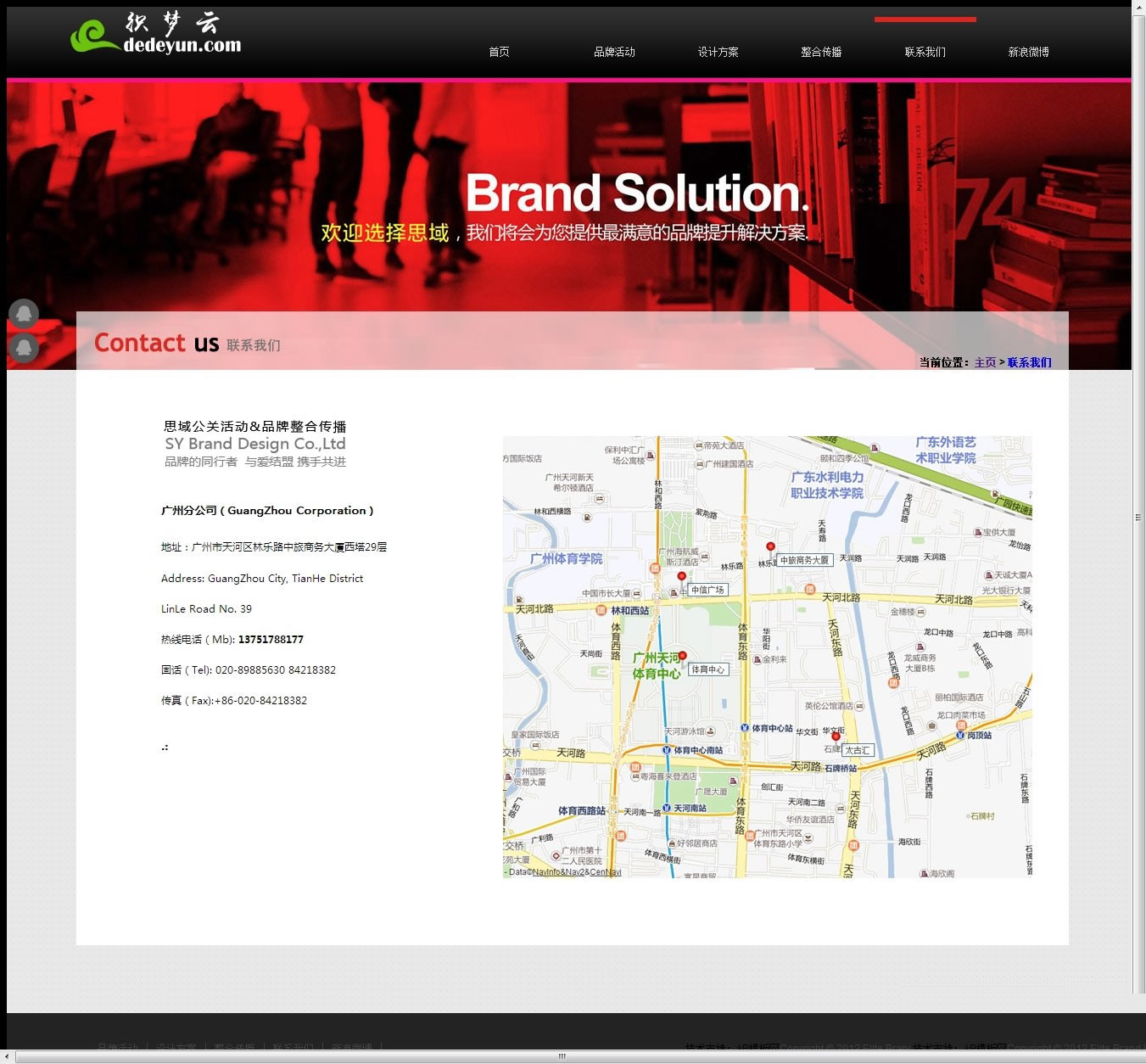Click the hotel icon beside 广州建国酒店
The image size is (1146, 1064).
(699, 464)
